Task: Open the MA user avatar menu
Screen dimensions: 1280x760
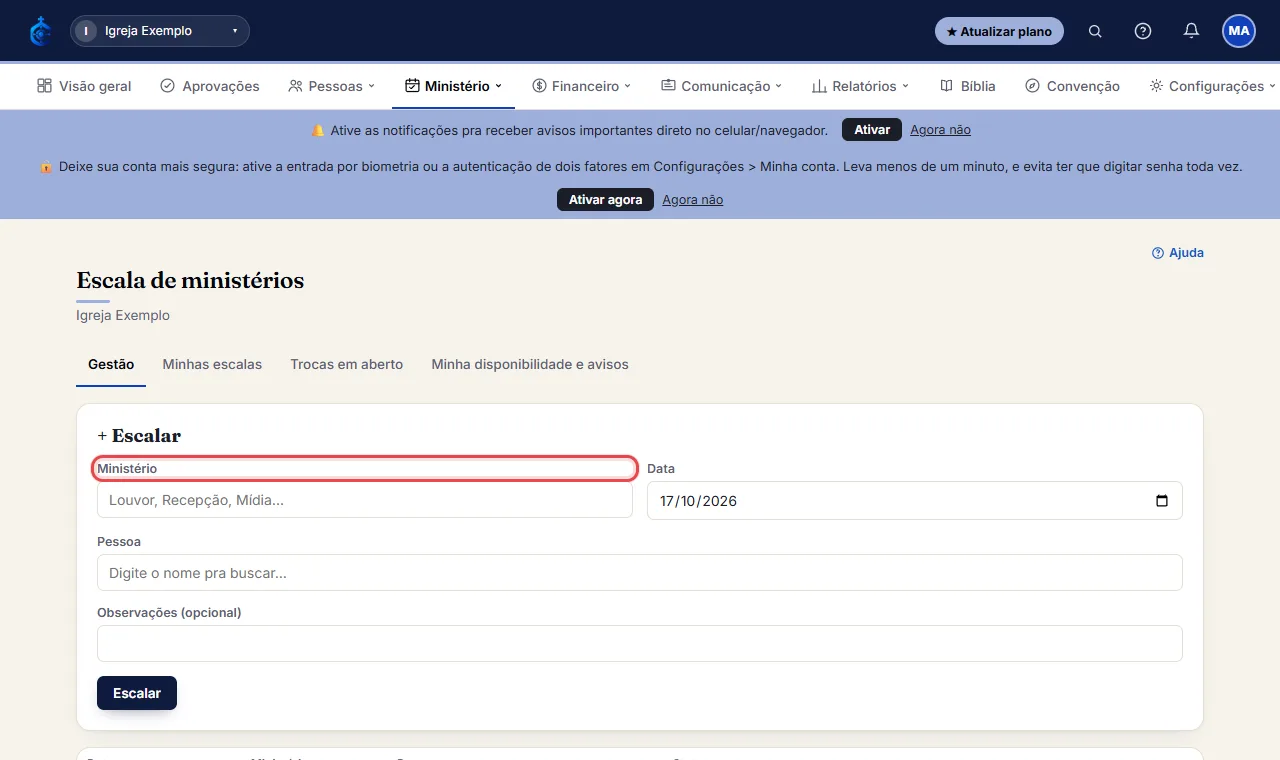Action: point(1239,31)
